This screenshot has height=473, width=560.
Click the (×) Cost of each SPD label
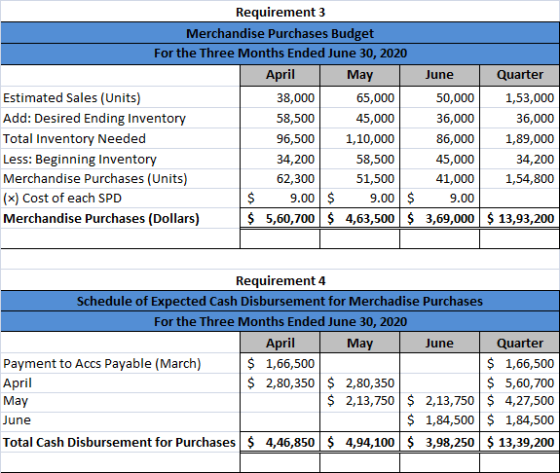tap(62, 198)
